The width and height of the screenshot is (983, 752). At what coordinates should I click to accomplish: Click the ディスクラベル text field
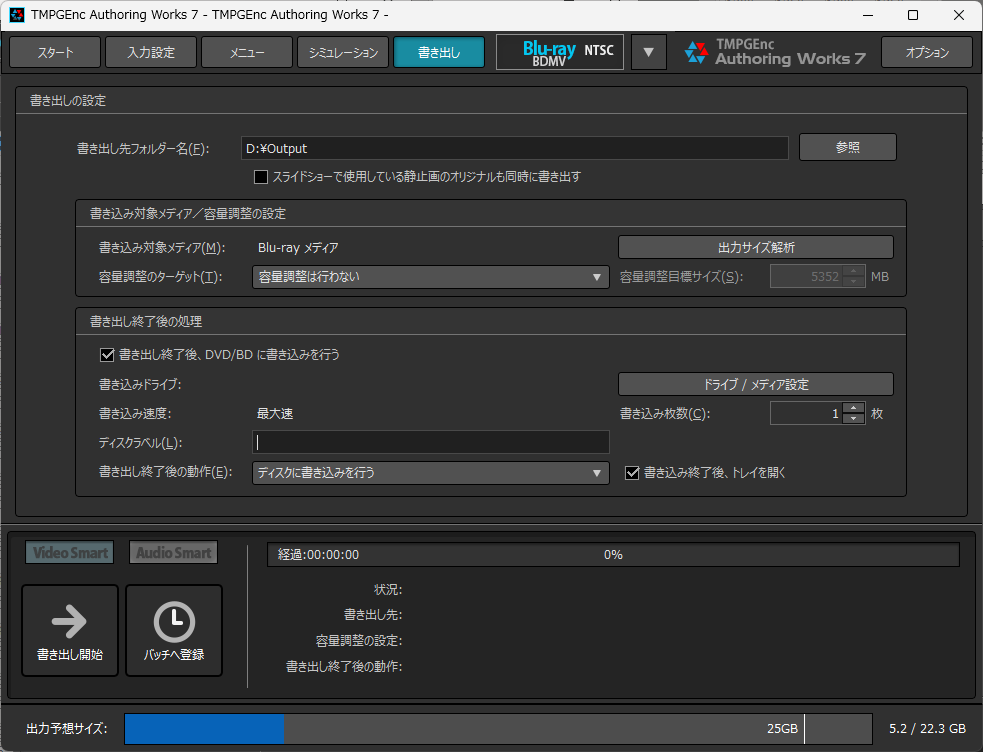tap(430, 442)
